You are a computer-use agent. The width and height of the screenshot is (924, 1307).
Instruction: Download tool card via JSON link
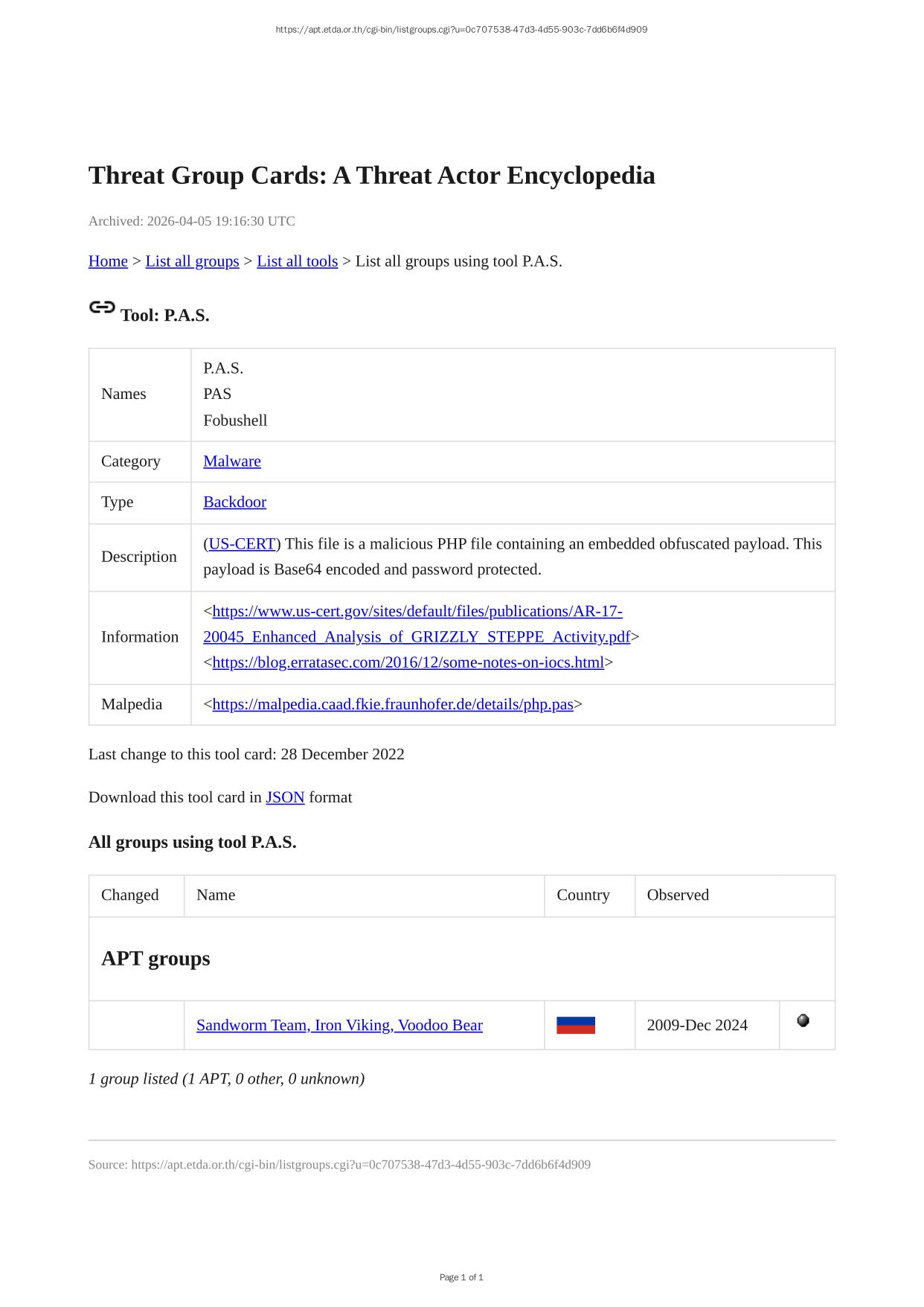tap(285, 797)
